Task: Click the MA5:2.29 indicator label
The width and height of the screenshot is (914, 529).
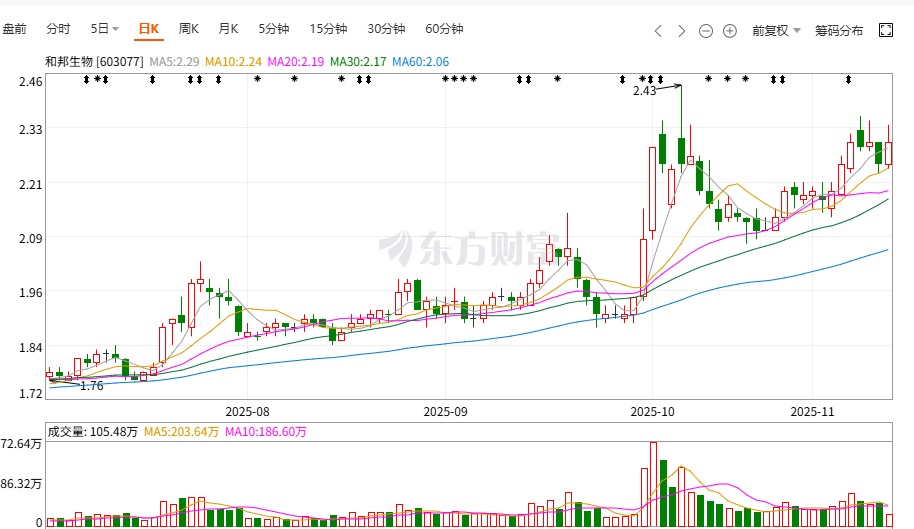Action: [174, 62]
